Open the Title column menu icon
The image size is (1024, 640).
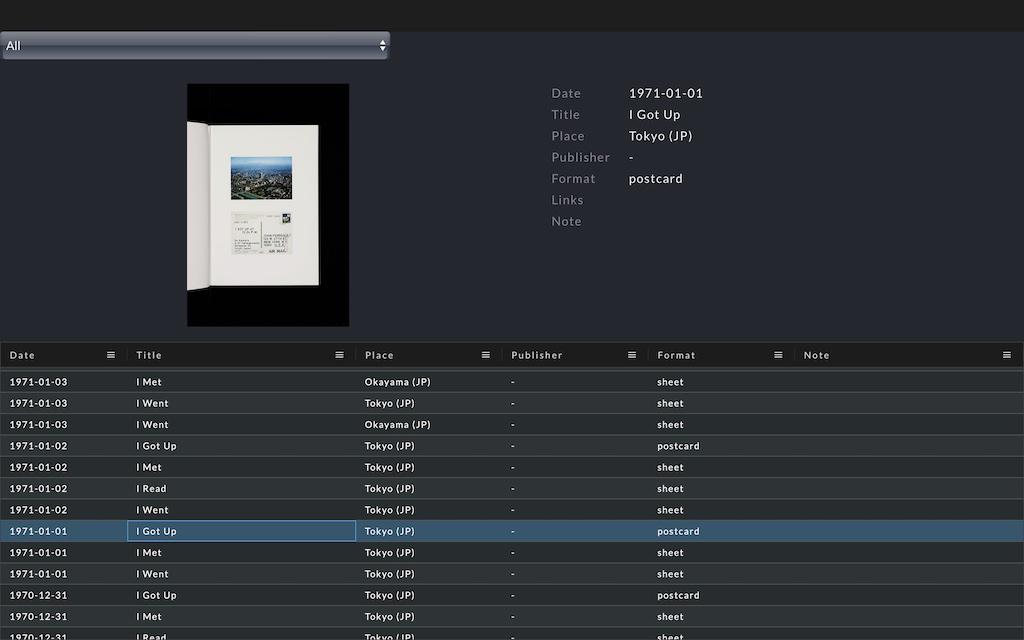(339, 355)
